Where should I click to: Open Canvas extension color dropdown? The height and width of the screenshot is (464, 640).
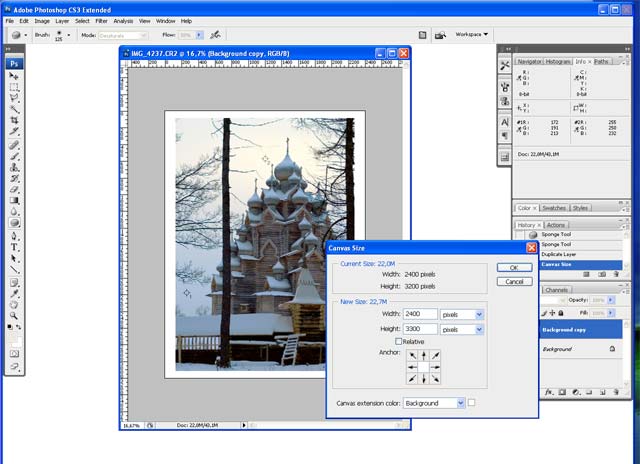click(460, 403)
